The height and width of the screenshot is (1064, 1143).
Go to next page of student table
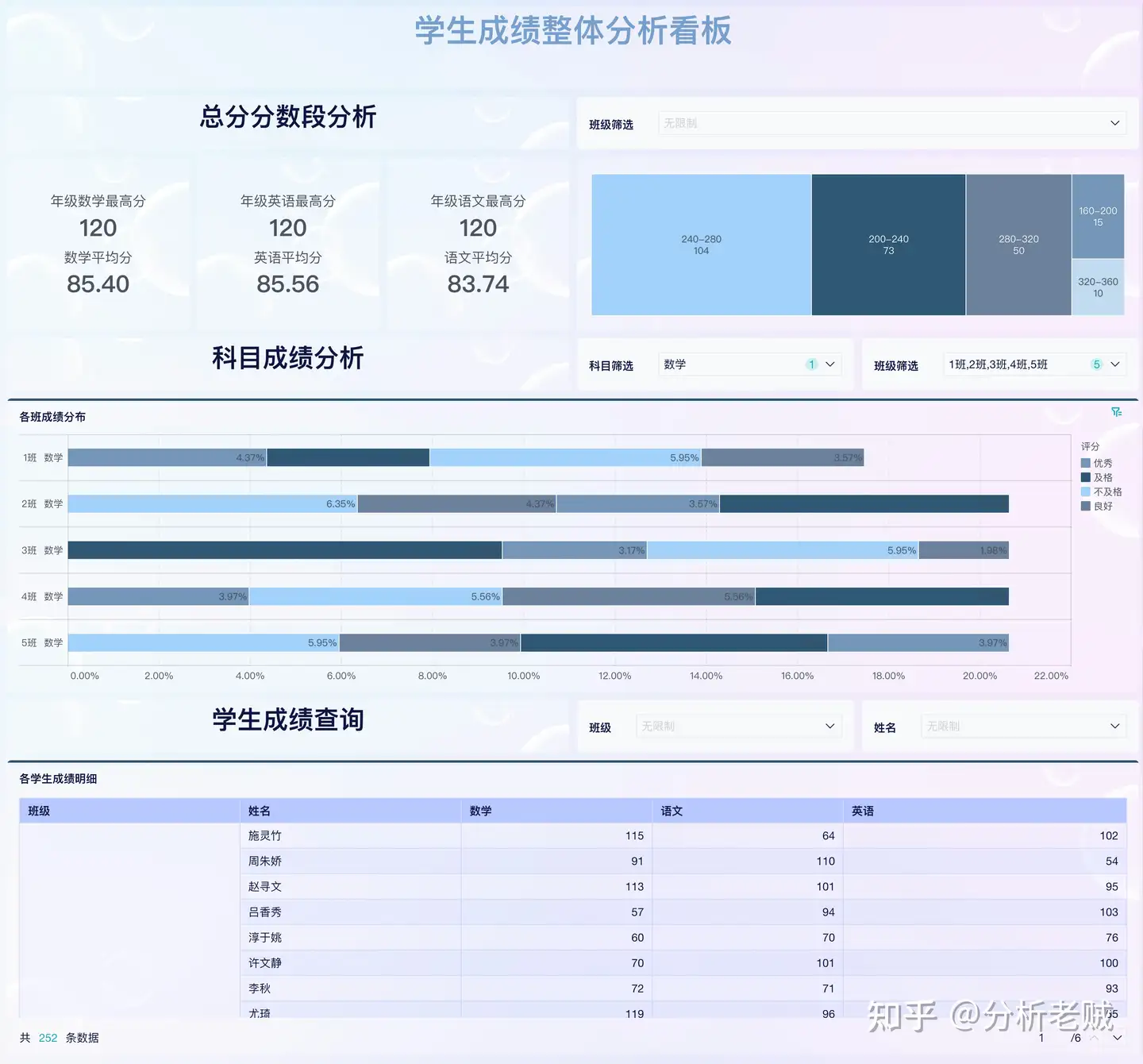pyautogui.click(x=1118, y=1038)
